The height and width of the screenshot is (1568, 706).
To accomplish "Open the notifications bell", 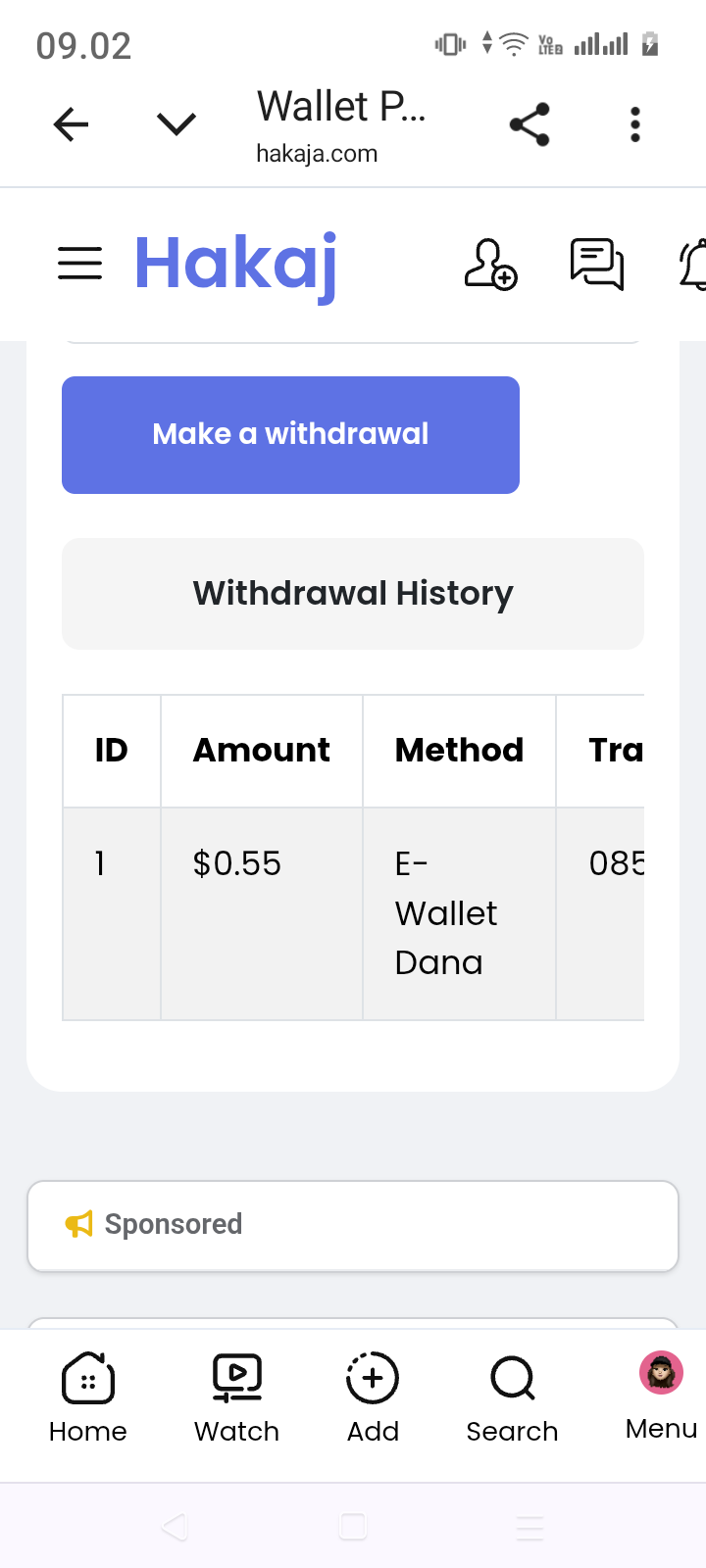I will coord(694,265).
